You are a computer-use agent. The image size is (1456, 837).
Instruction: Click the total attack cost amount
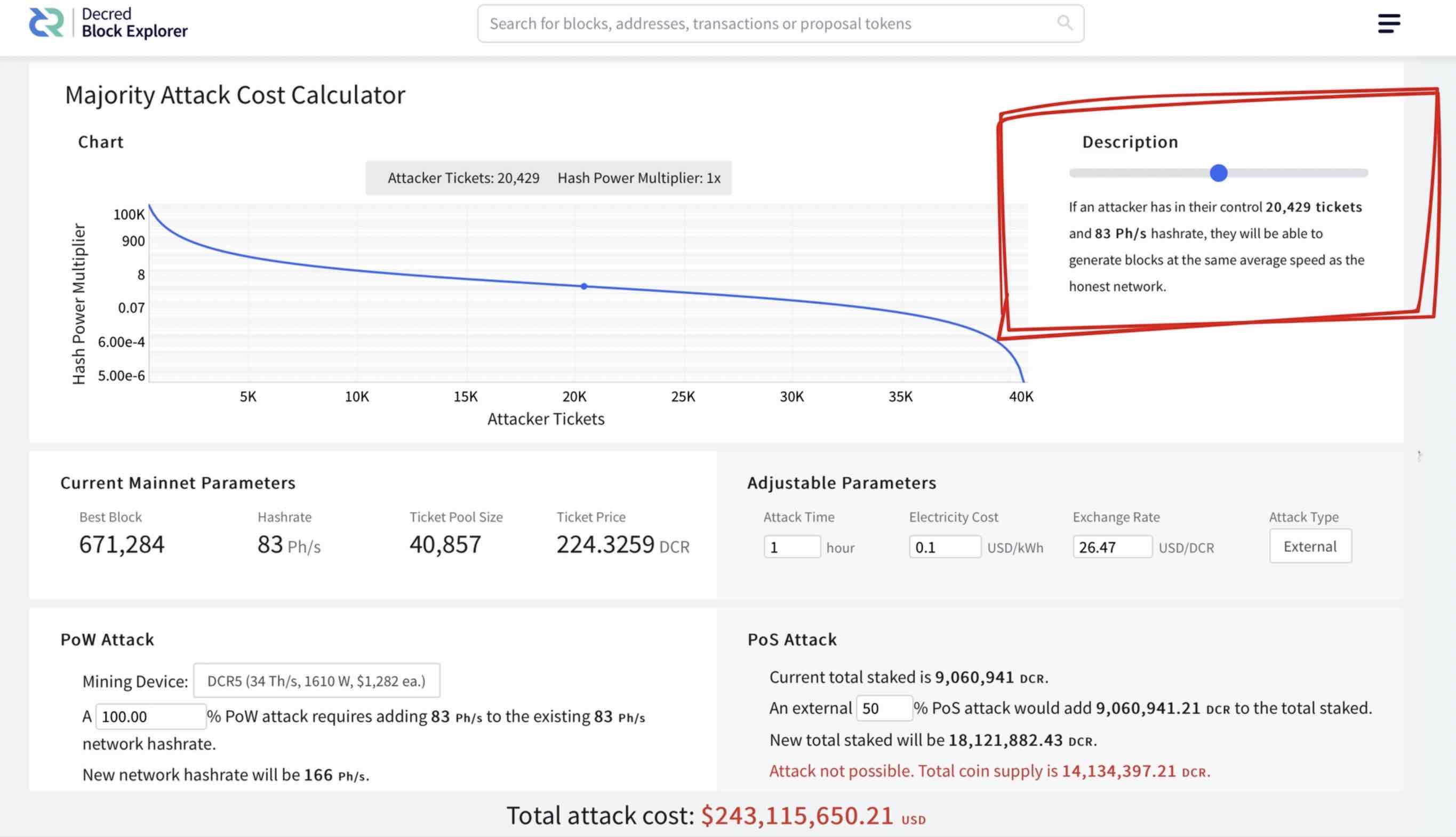(797, 816)
